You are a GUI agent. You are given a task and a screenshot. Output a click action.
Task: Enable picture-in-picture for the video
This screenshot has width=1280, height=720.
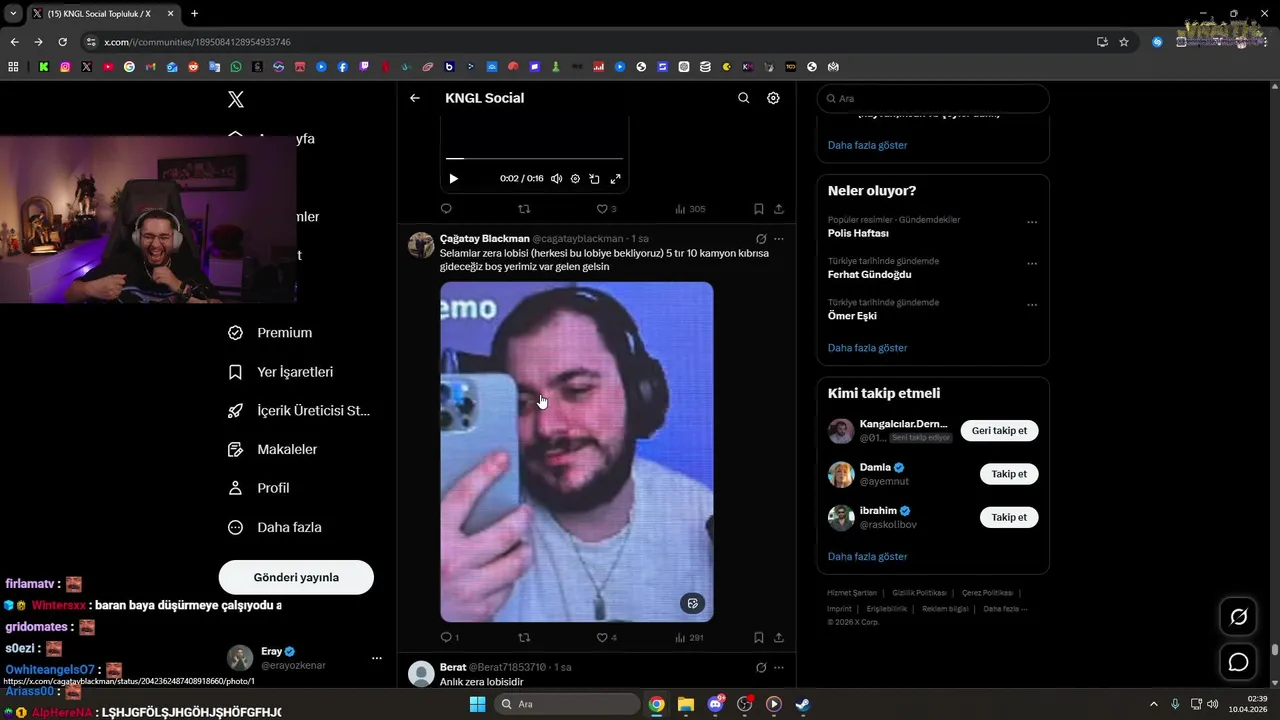(594, 179)
